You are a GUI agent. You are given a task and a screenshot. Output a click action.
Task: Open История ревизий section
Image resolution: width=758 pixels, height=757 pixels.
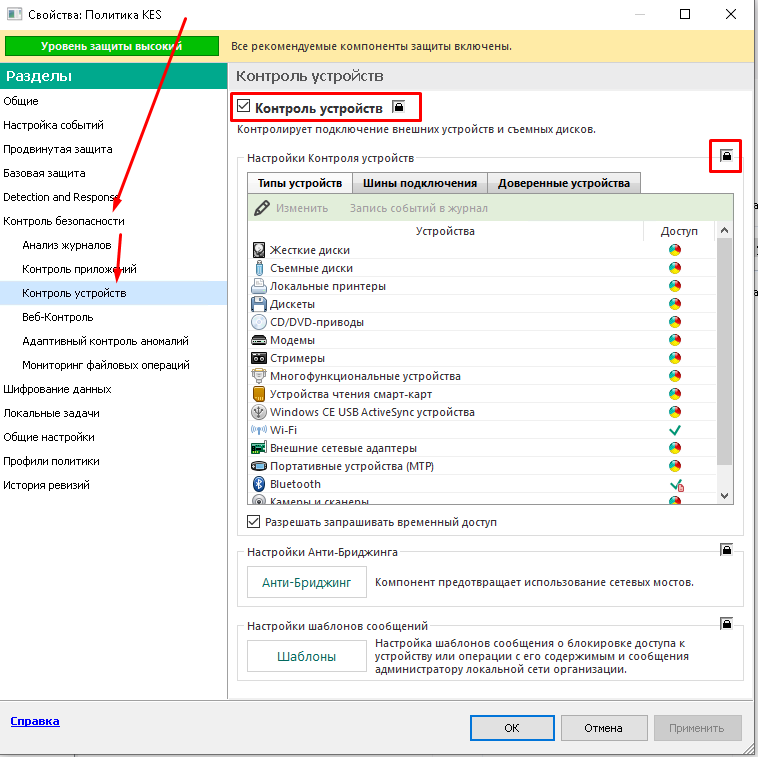click(x=114, y=485)
